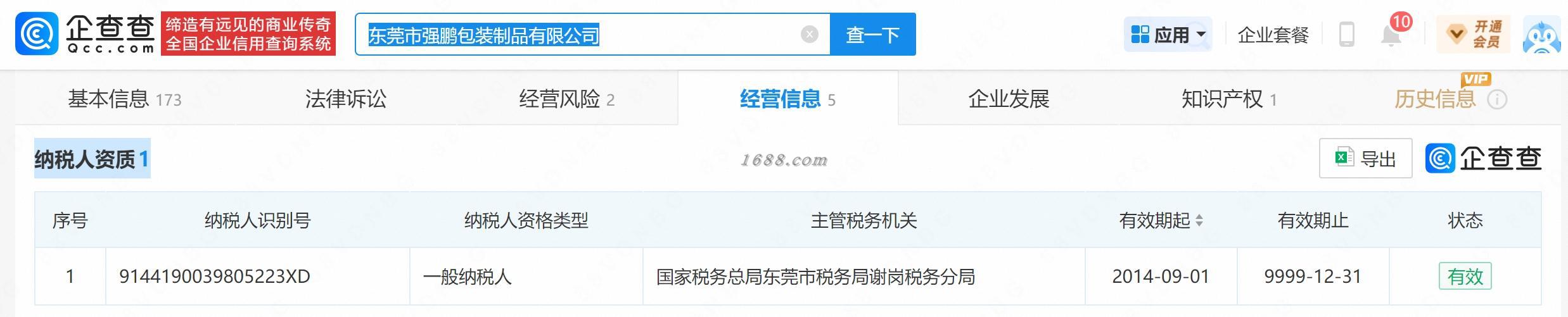
Task: Open the mobile phone app icon
Action: (x=1346, y=34)
